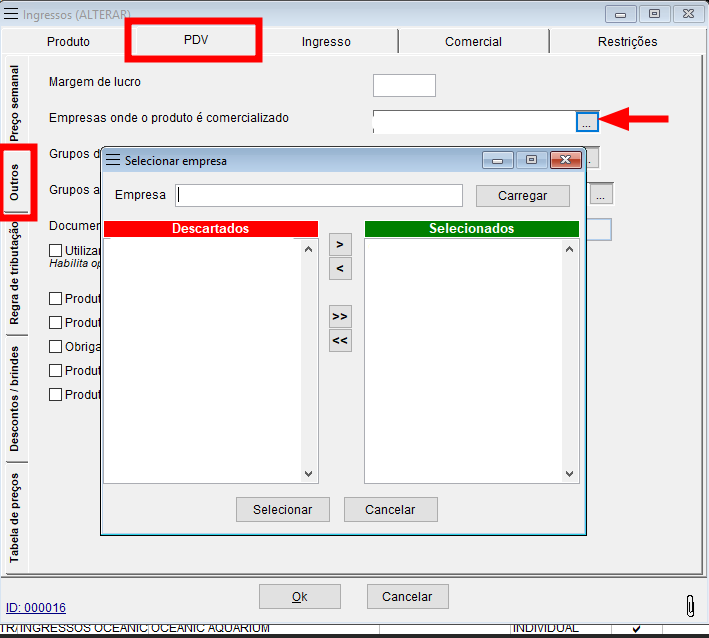Open hamburger menu of Ingressos window
This screenshot has width=709, height=638.
pyautogui.click(x=11, y=14)
